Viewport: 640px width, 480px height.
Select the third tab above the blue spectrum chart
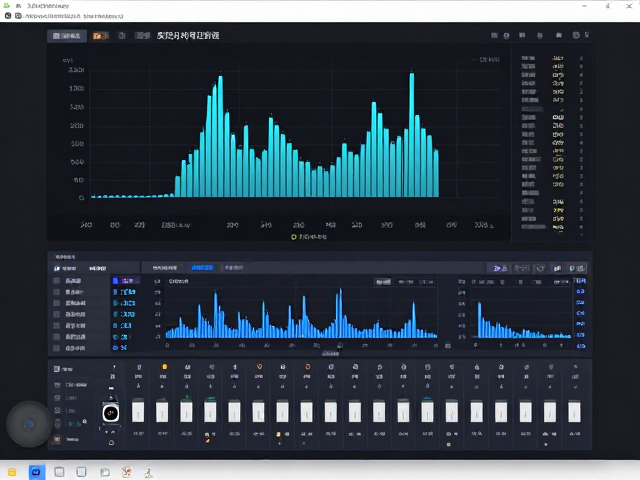233,268
